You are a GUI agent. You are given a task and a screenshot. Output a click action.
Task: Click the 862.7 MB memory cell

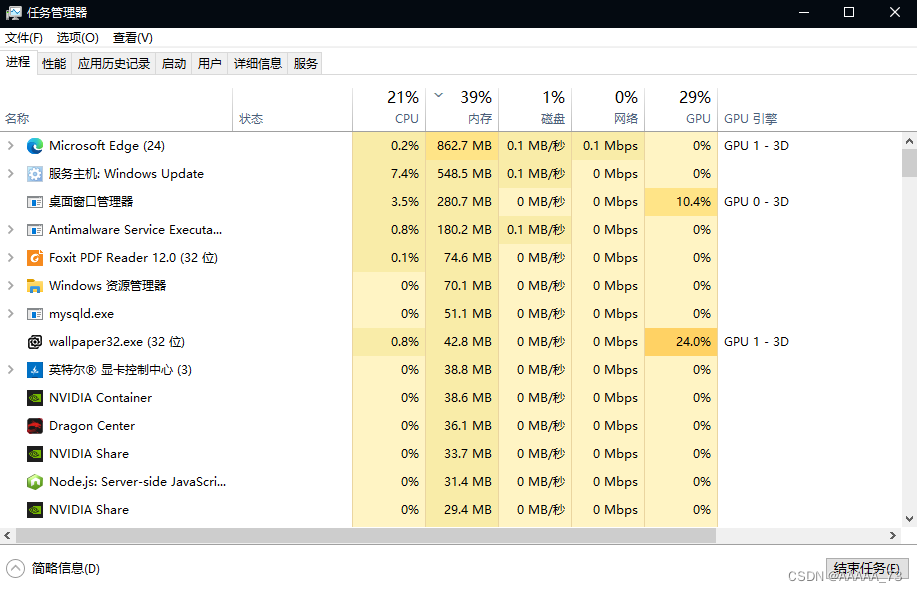[464, 146]
